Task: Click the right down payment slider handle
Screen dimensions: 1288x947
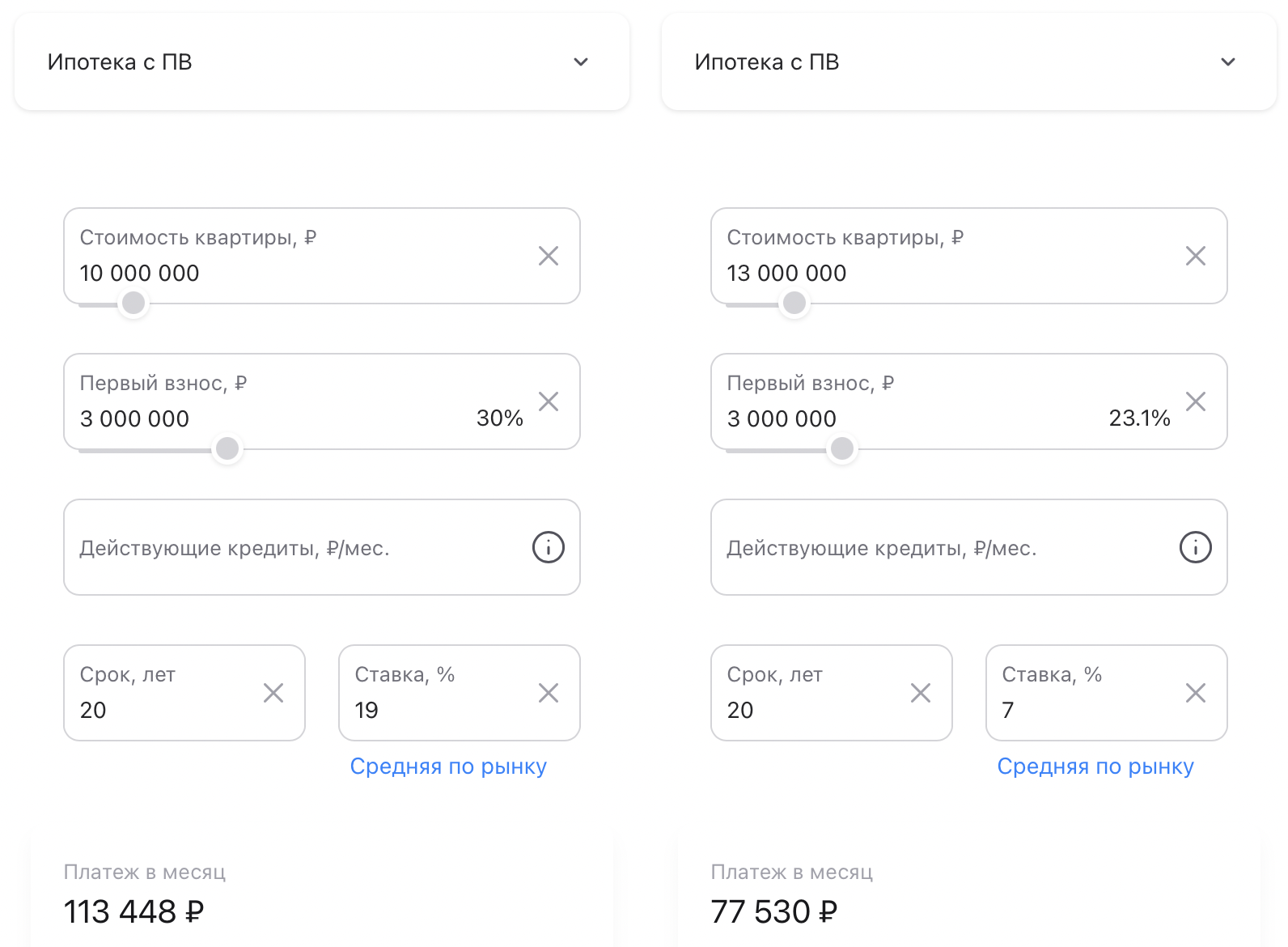Action: coord(842,448)
